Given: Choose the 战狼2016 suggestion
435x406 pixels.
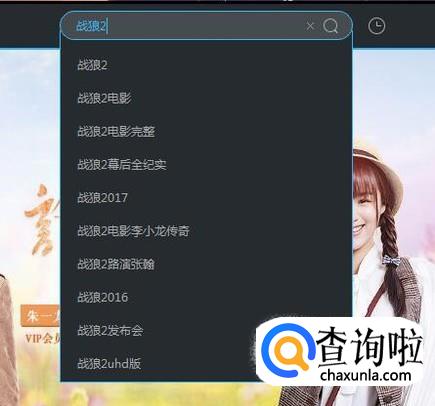Looking at the screenshot, I should [206, 297].
